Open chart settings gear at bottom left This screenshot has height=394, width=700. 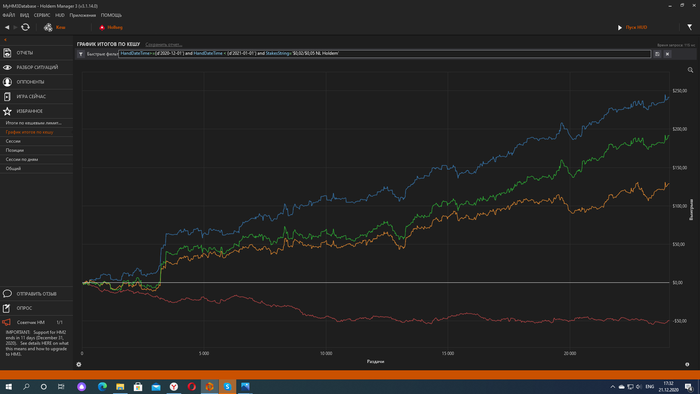[79, 365]
